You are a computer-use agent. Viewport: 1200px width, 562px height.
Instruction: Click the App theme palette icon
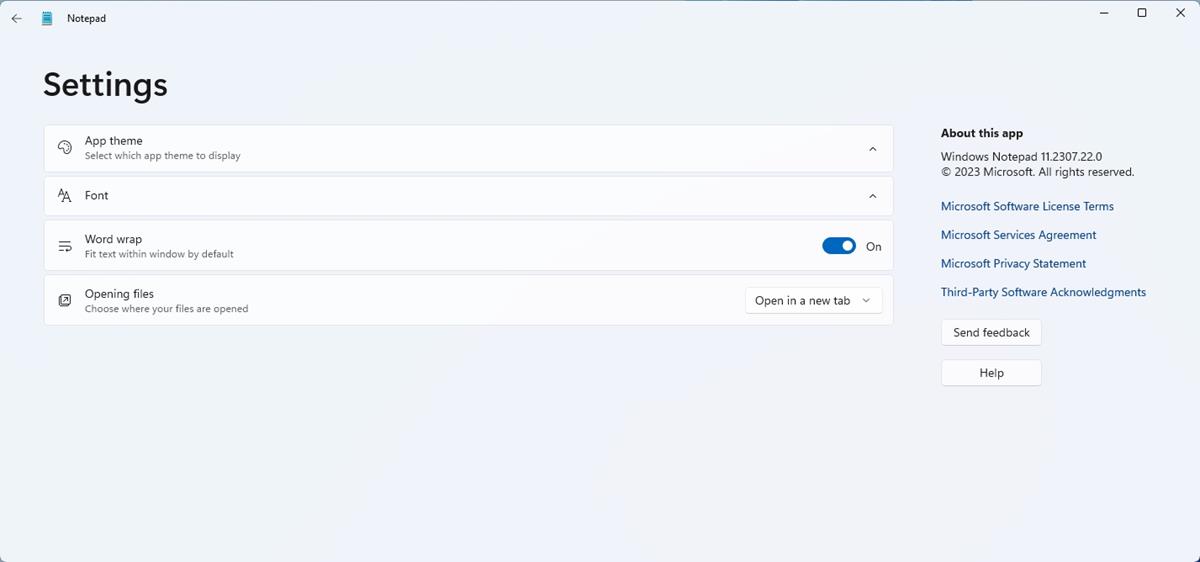click(65, 148)
